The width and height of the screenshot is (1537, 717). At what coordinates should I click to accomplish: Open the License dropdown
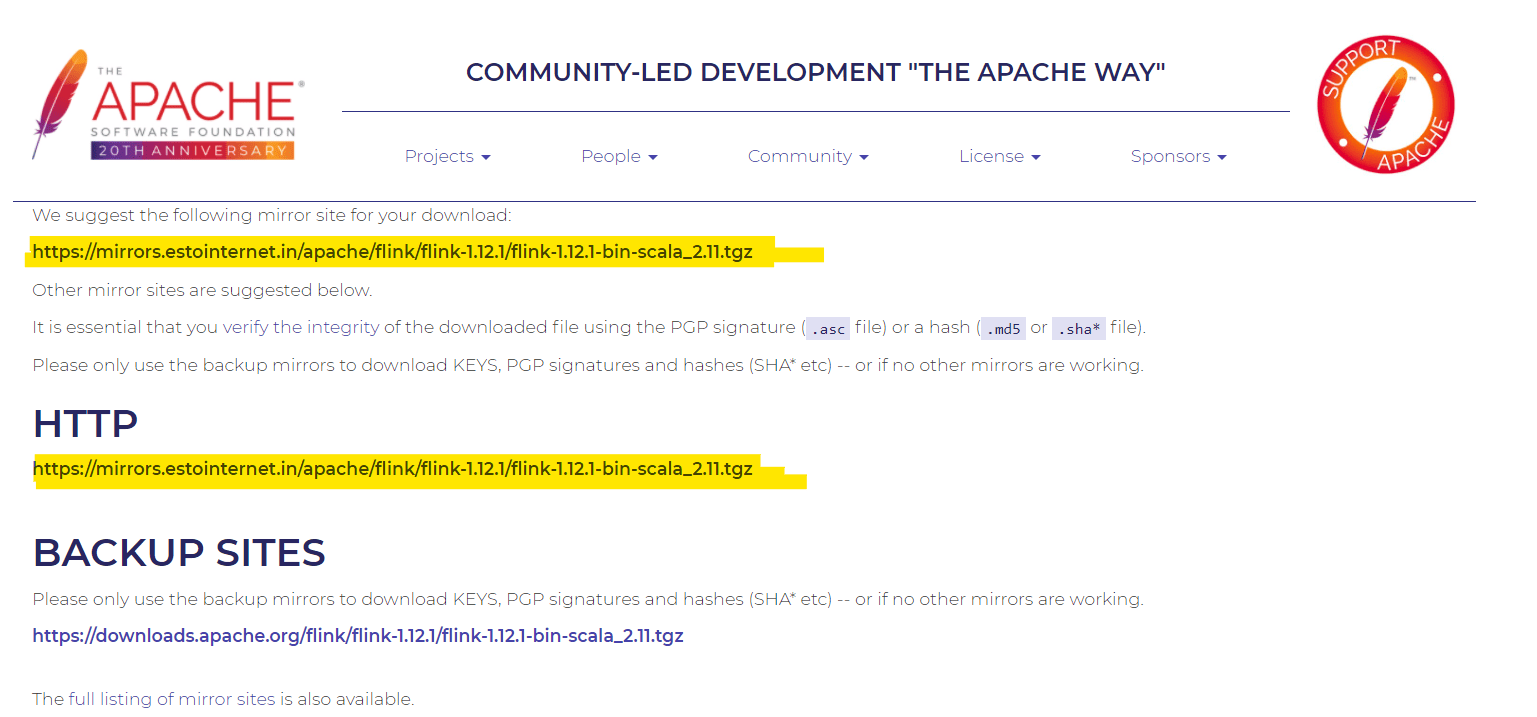tap(999, 156)
